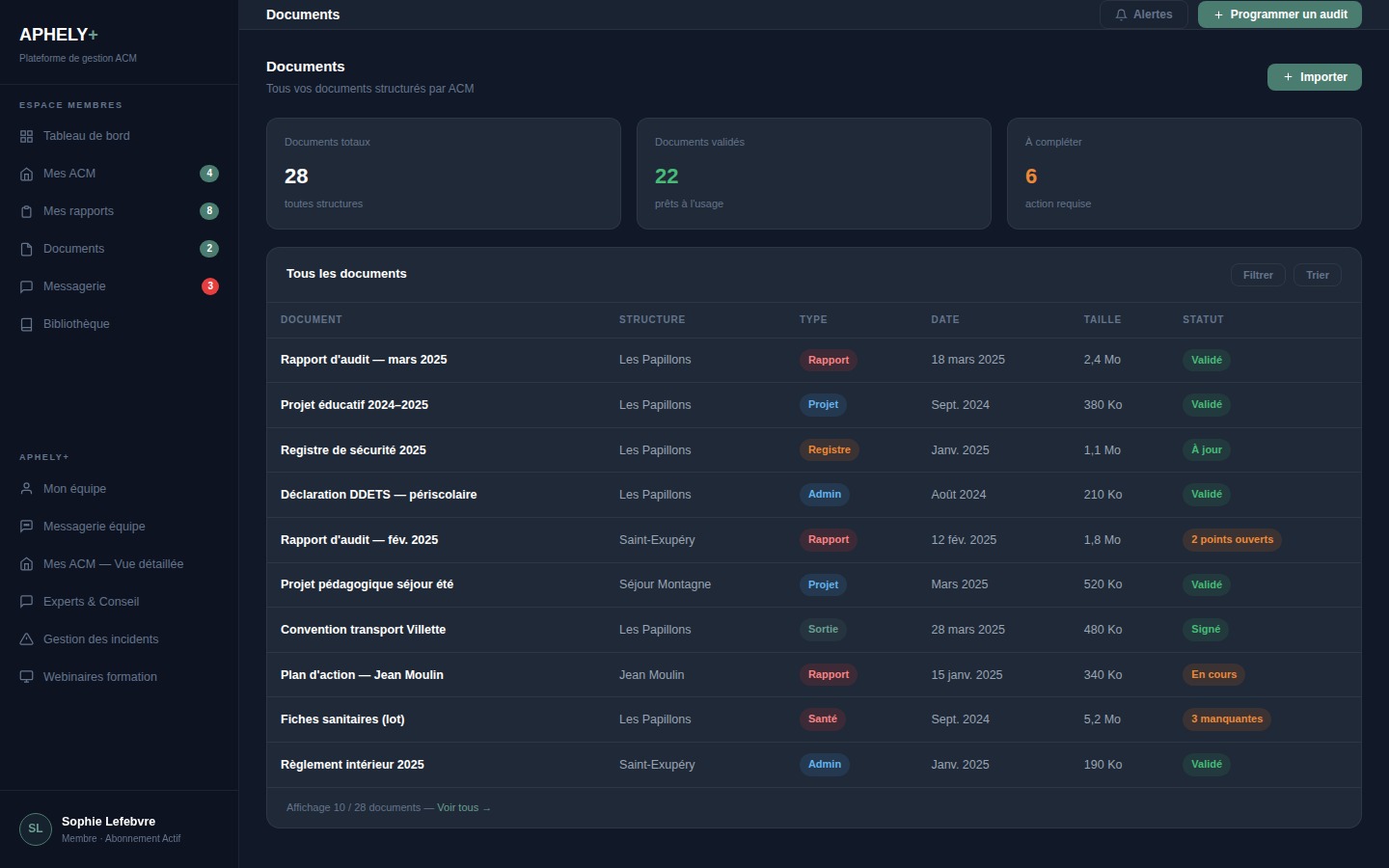Follow the Voir tous link

click(463, 808)
